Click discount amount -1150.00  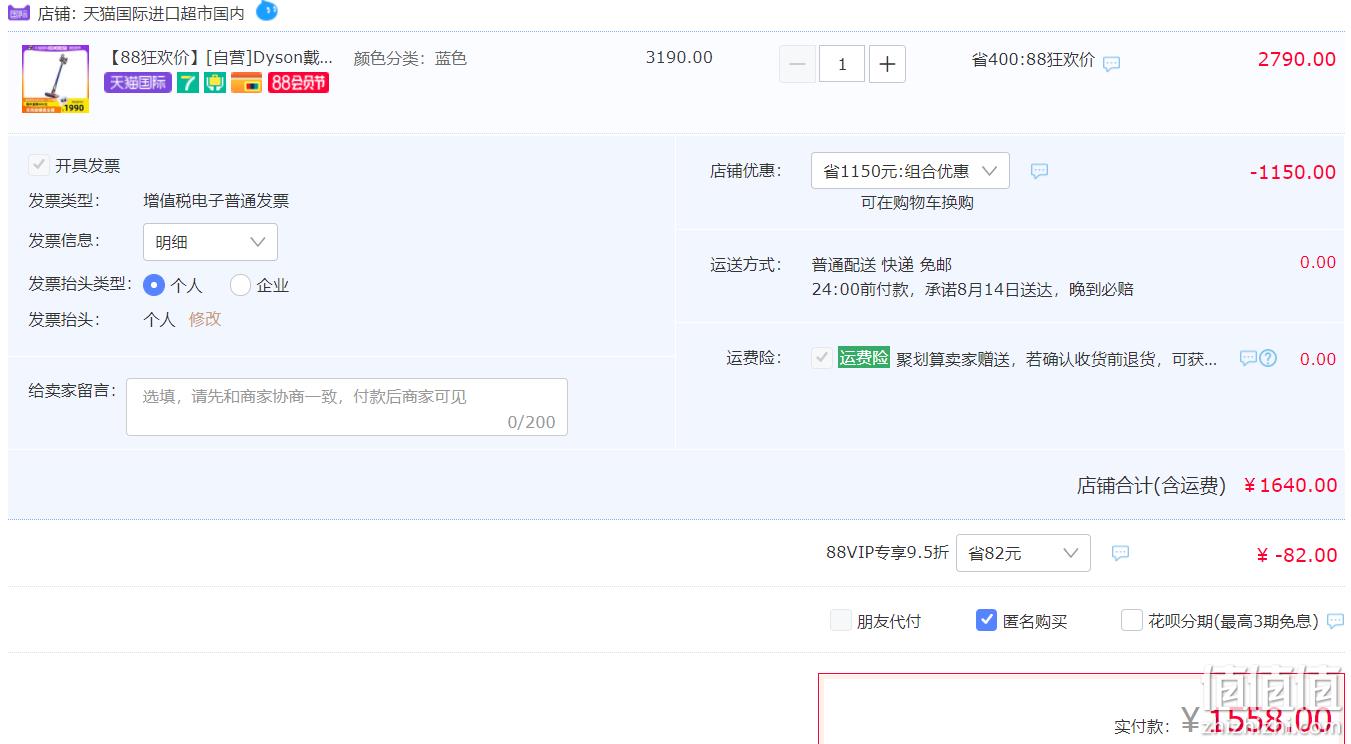(1293, 172)
